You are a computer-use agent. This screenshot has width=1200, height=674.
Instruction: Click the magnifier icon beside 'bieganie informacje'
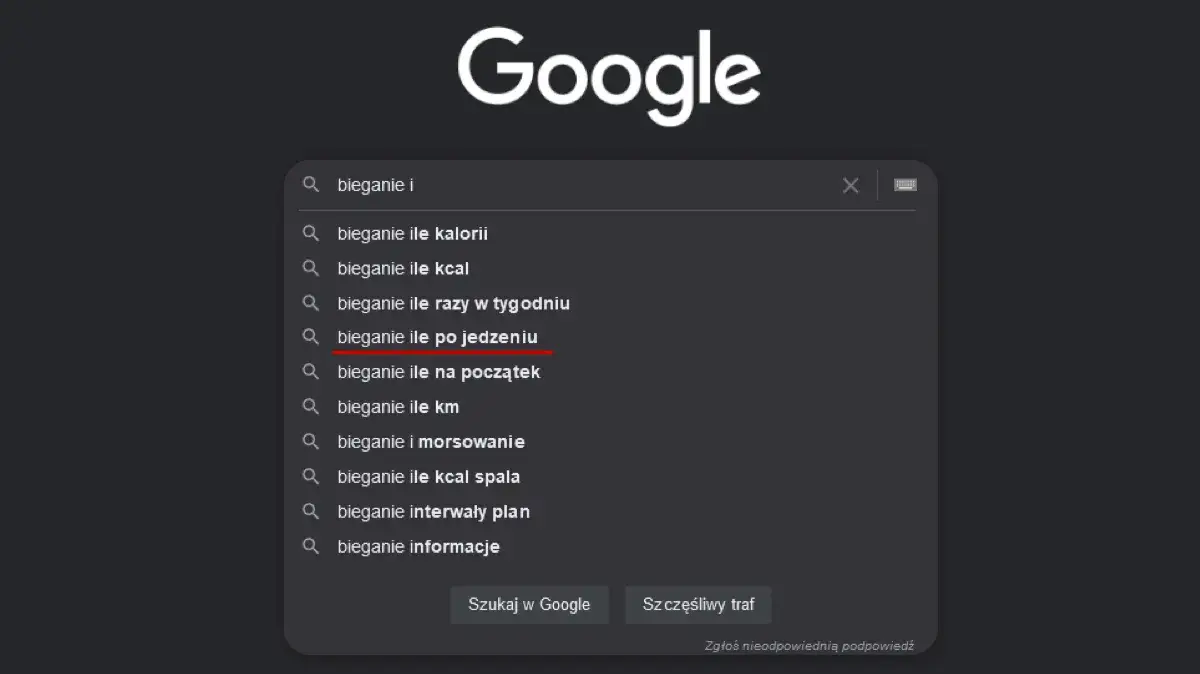point(311,546)
